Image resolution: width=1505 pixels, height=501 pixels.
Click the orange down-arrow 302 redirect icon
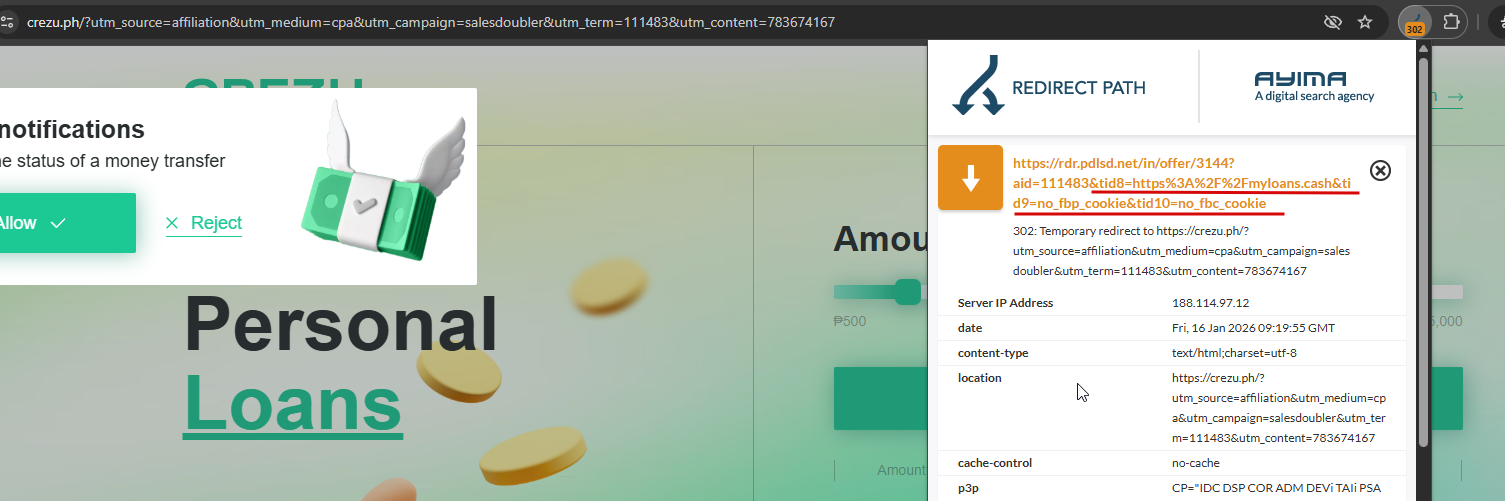[x=970, y=178]
